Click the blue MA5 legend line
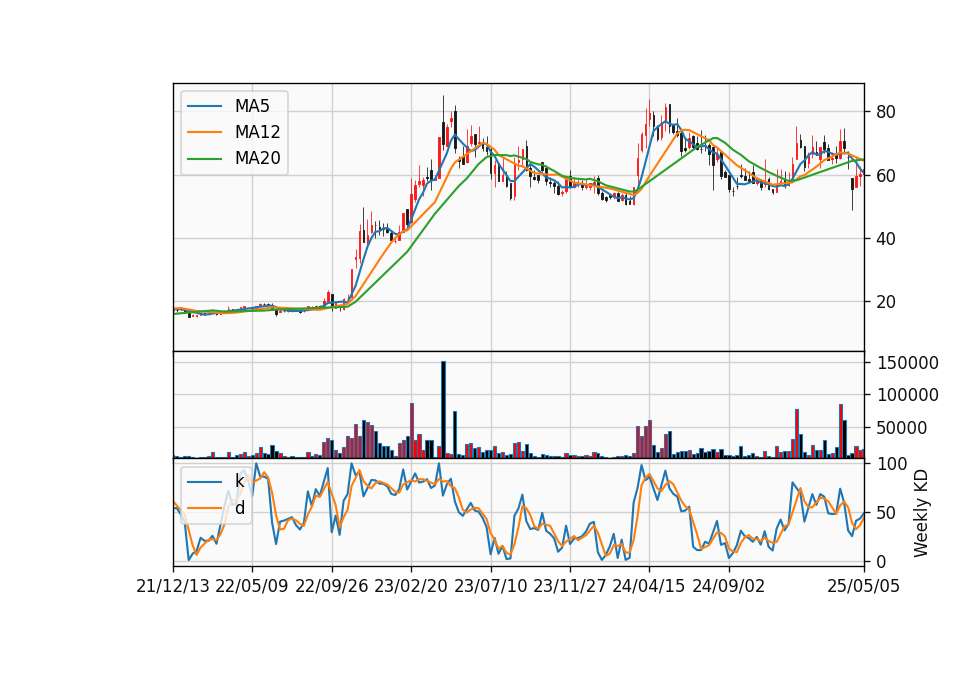The height and width of the screenshot is (690, 960). point(204,106)
